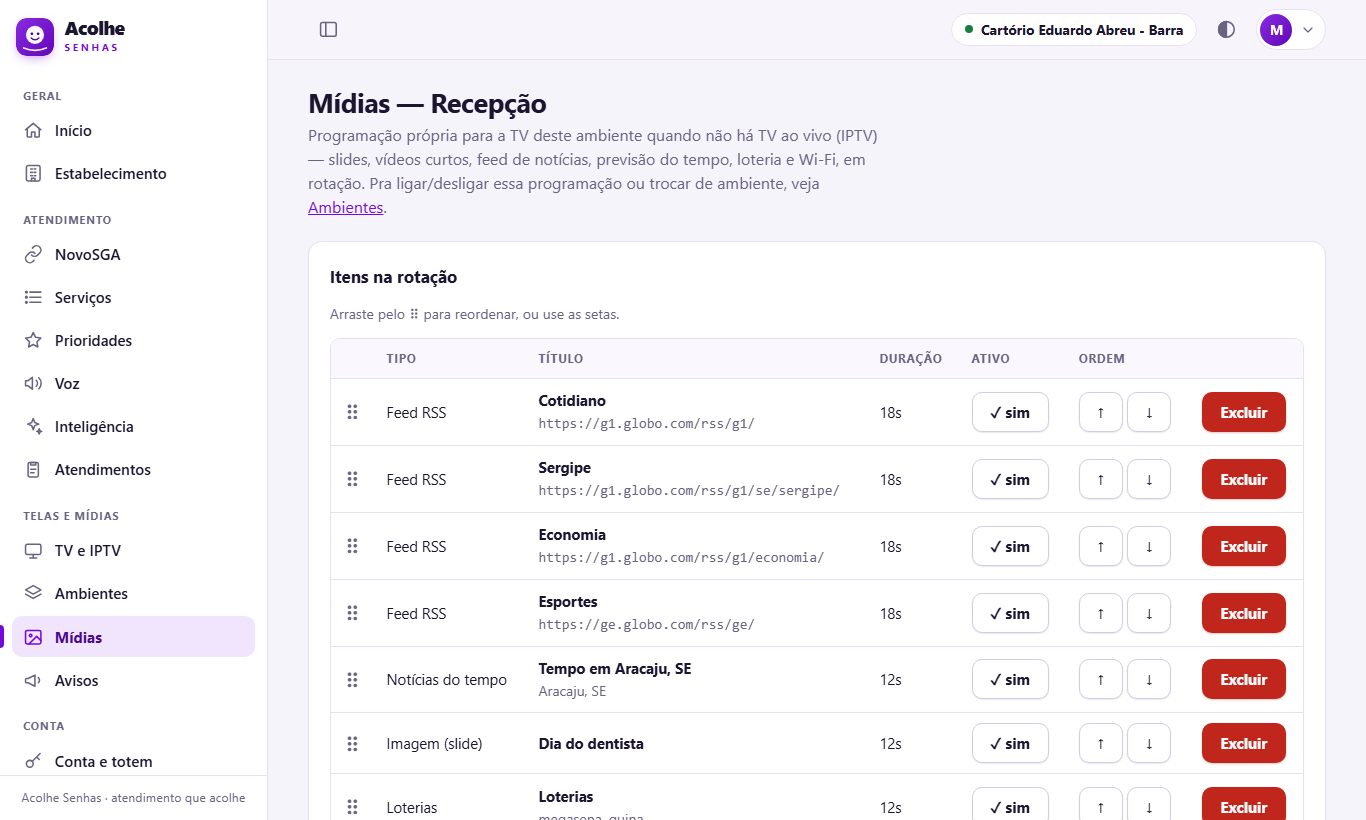This screenshot has width=1366, height=820.
Task: Move Economia down with the arrow
Action: (x=1149, y=546)
